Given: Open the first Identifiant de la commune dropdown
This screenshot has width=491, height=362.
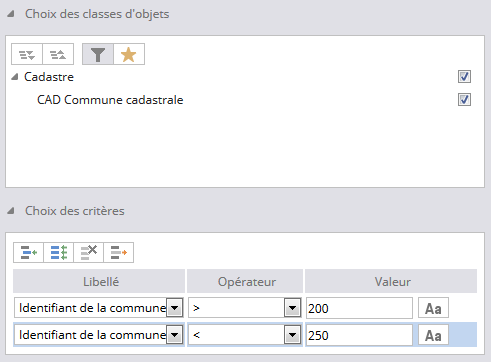Looking at the screenshot, I should 175,308.
